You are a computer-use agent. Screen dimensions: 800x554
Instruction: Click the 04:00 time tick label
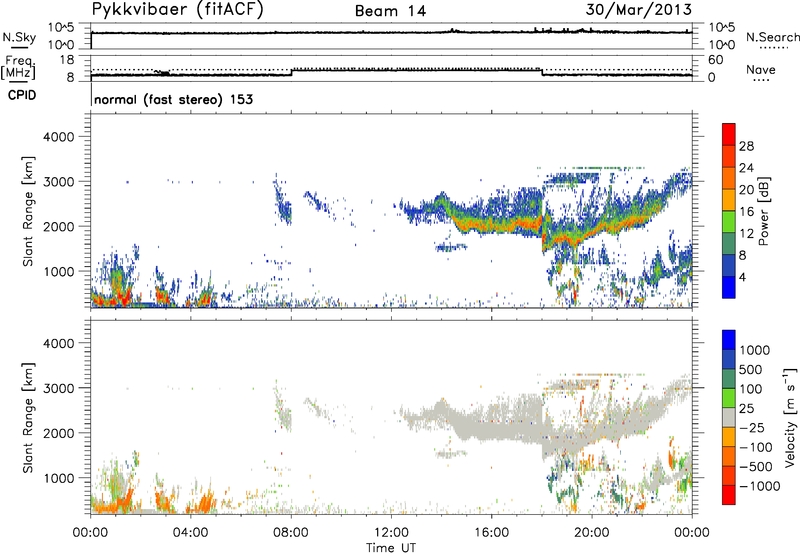click(191, 533)
